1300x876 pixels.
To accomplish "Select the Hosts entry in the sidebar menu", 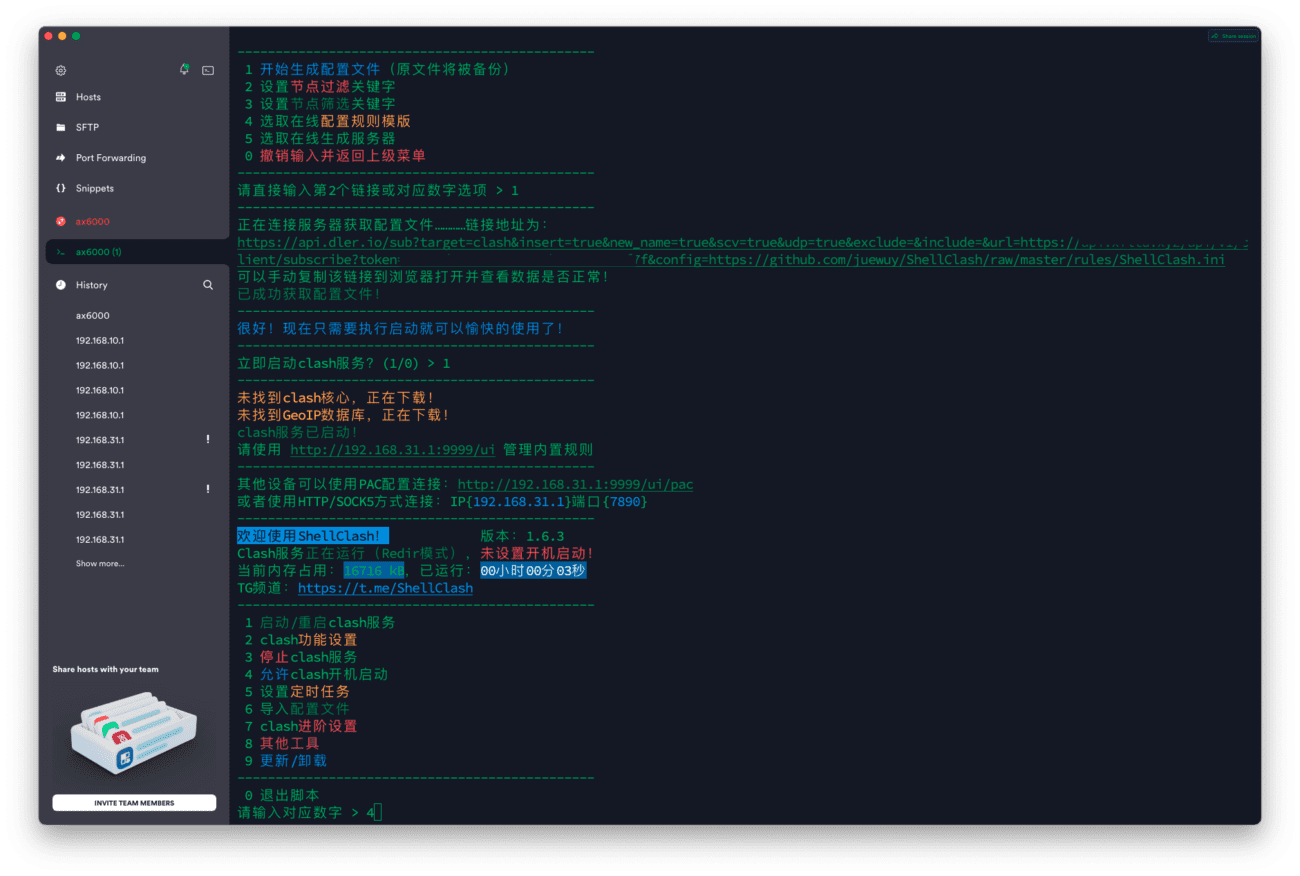I will pyautogui.click(x=90, y=96).
